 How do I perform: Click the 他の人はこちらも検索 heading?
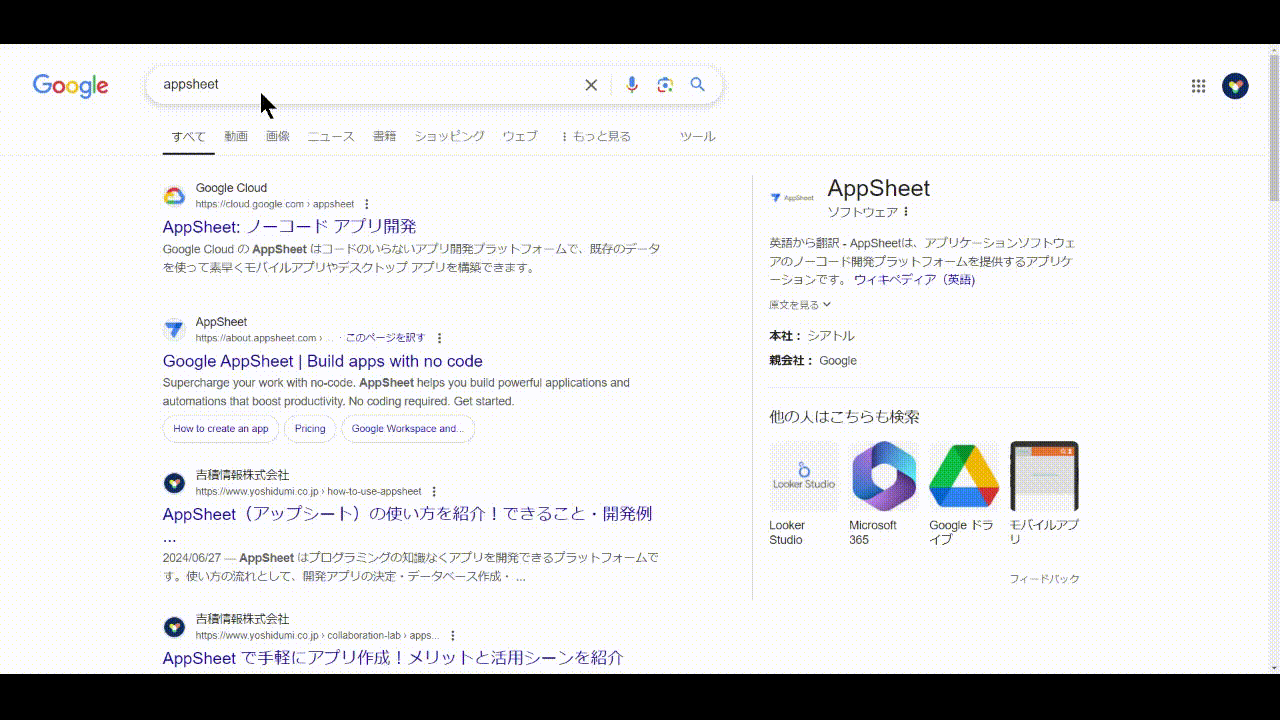(844, 417)
